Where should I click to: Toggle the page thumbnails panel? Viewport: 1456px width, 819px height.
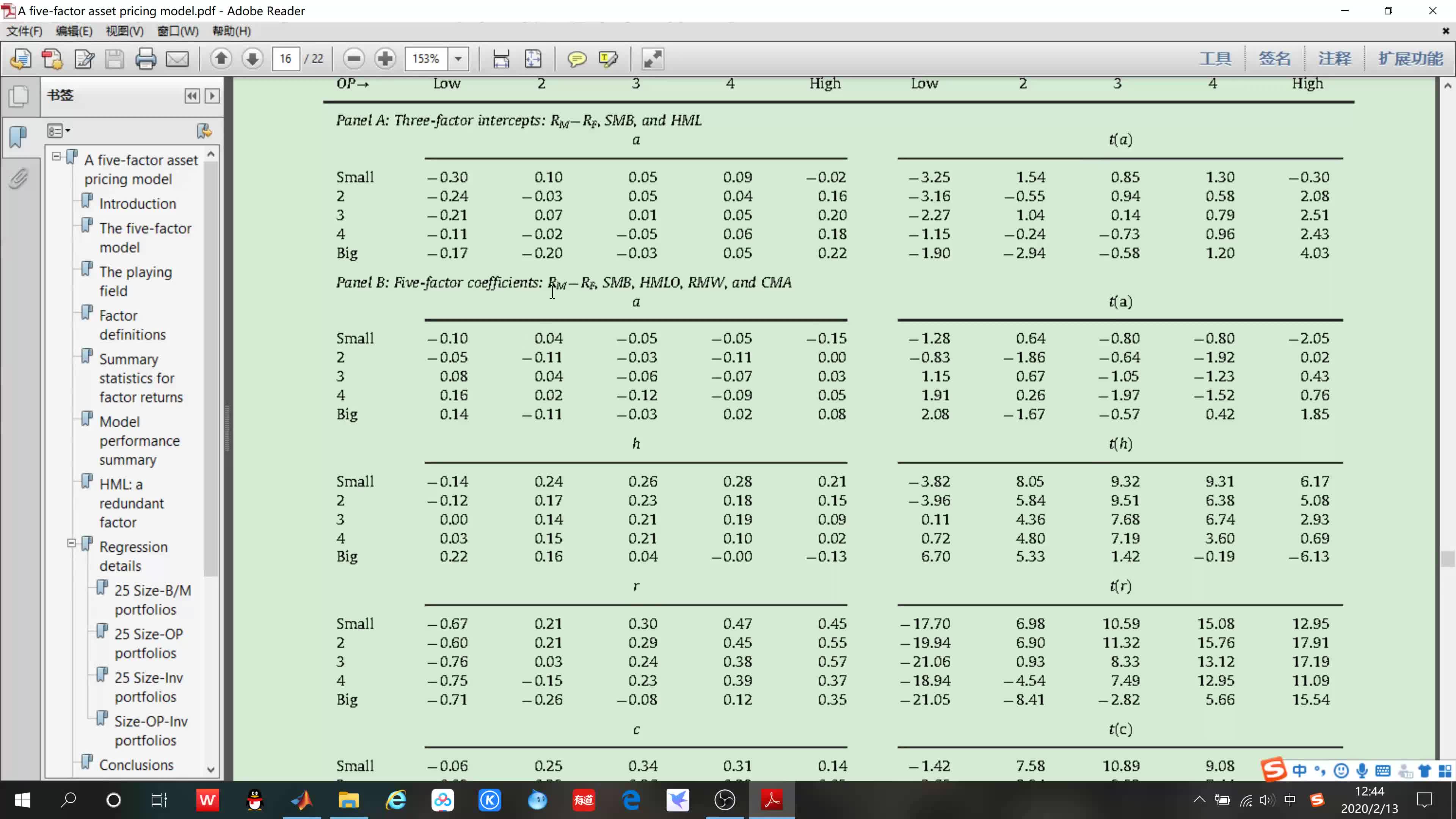tap(18, 96)
